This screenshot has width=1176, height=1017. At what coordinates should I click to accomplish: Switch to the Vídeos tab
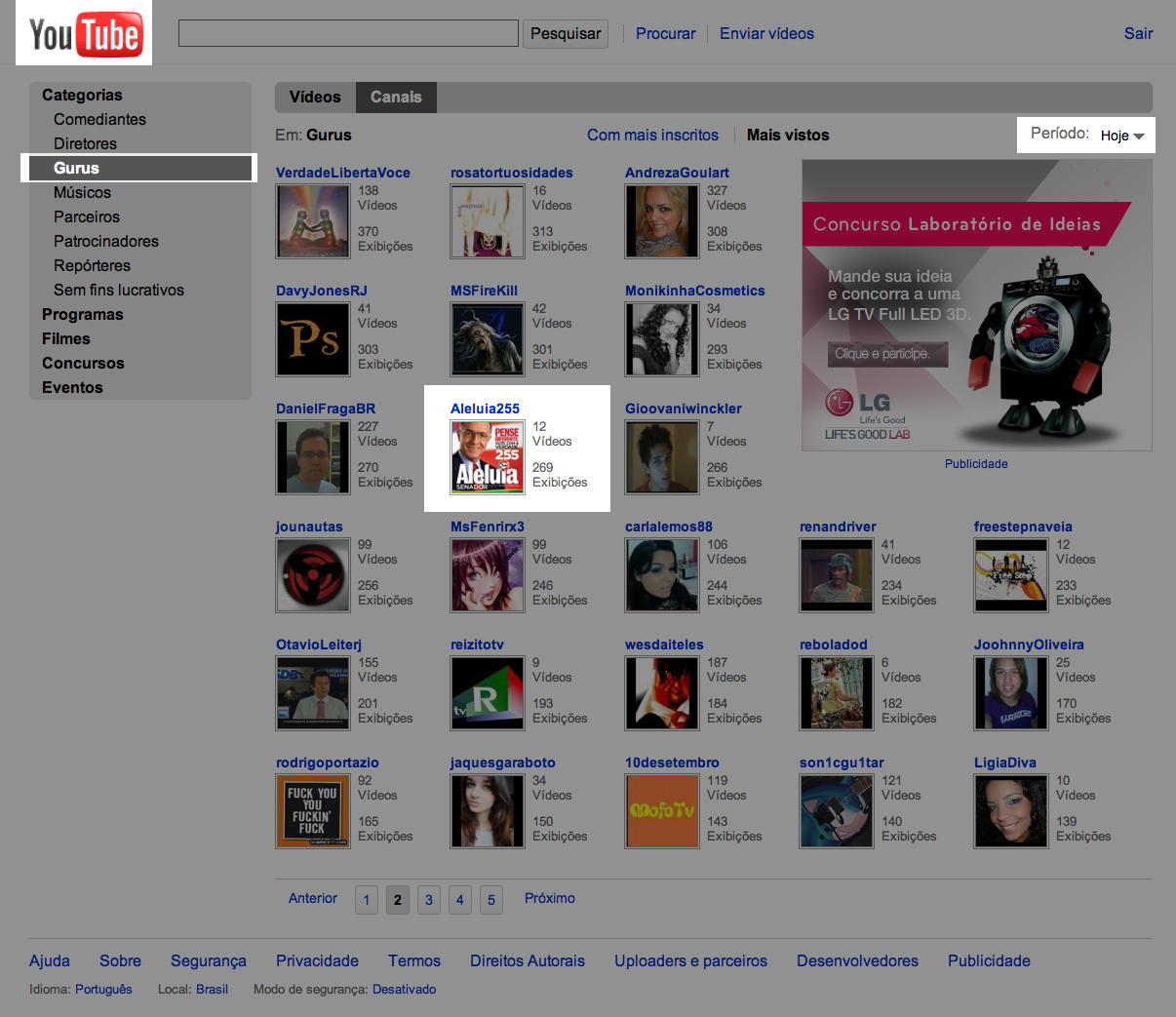pos(315,98)
